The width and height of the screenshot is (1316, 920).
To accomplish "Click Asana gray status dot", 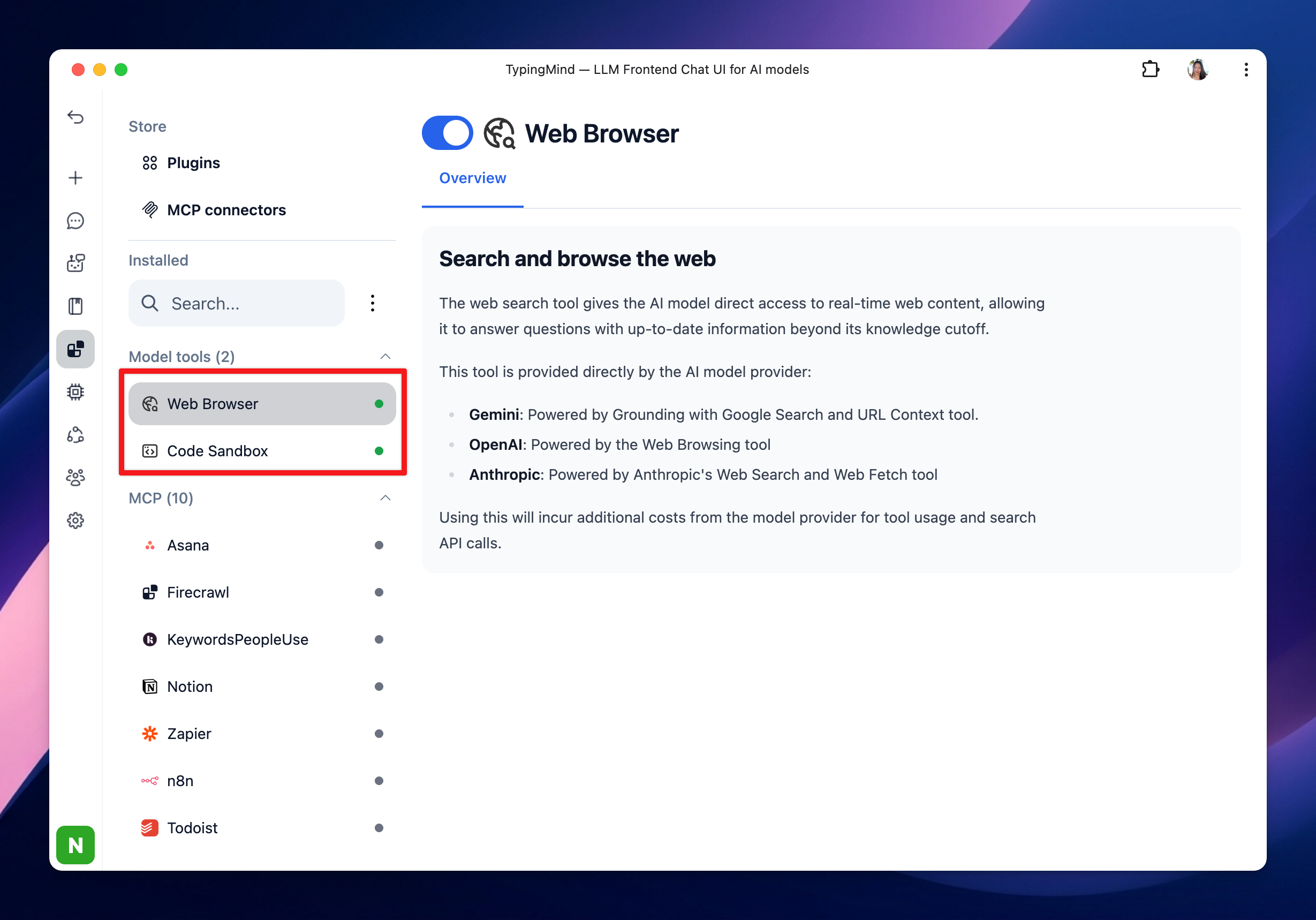I will [379, 545].
